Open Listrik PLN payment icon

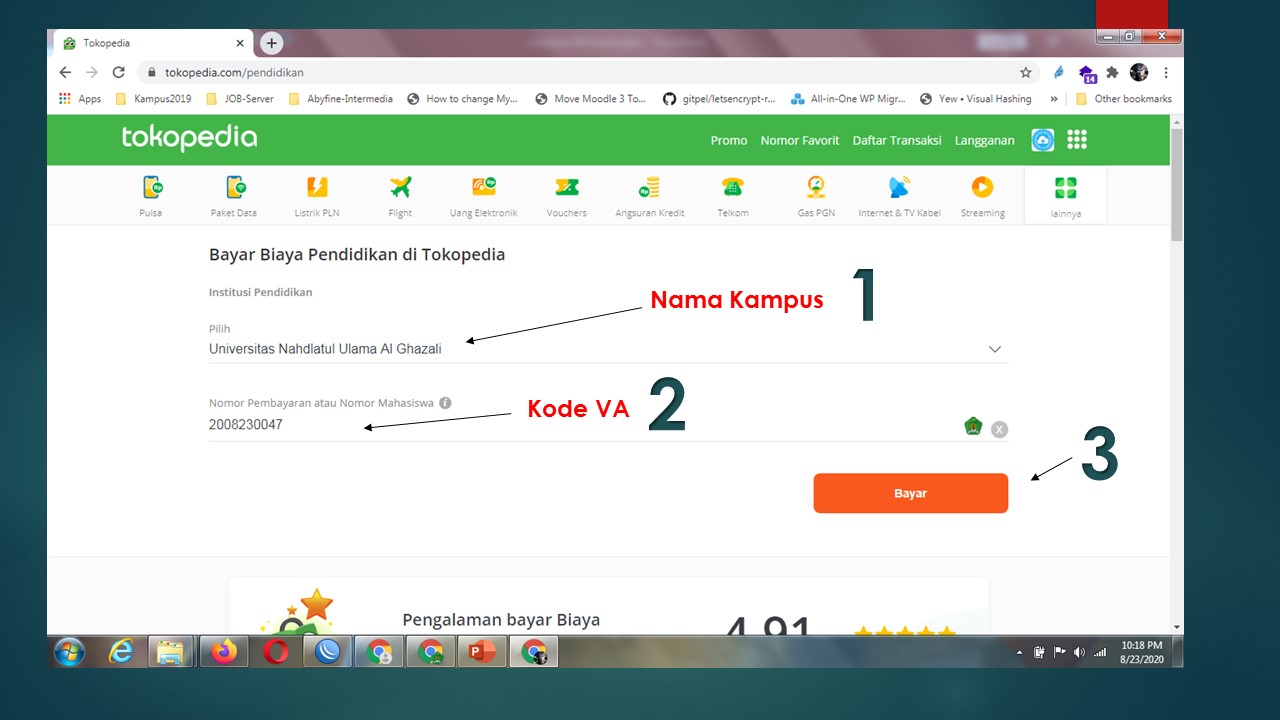[317, 188]
